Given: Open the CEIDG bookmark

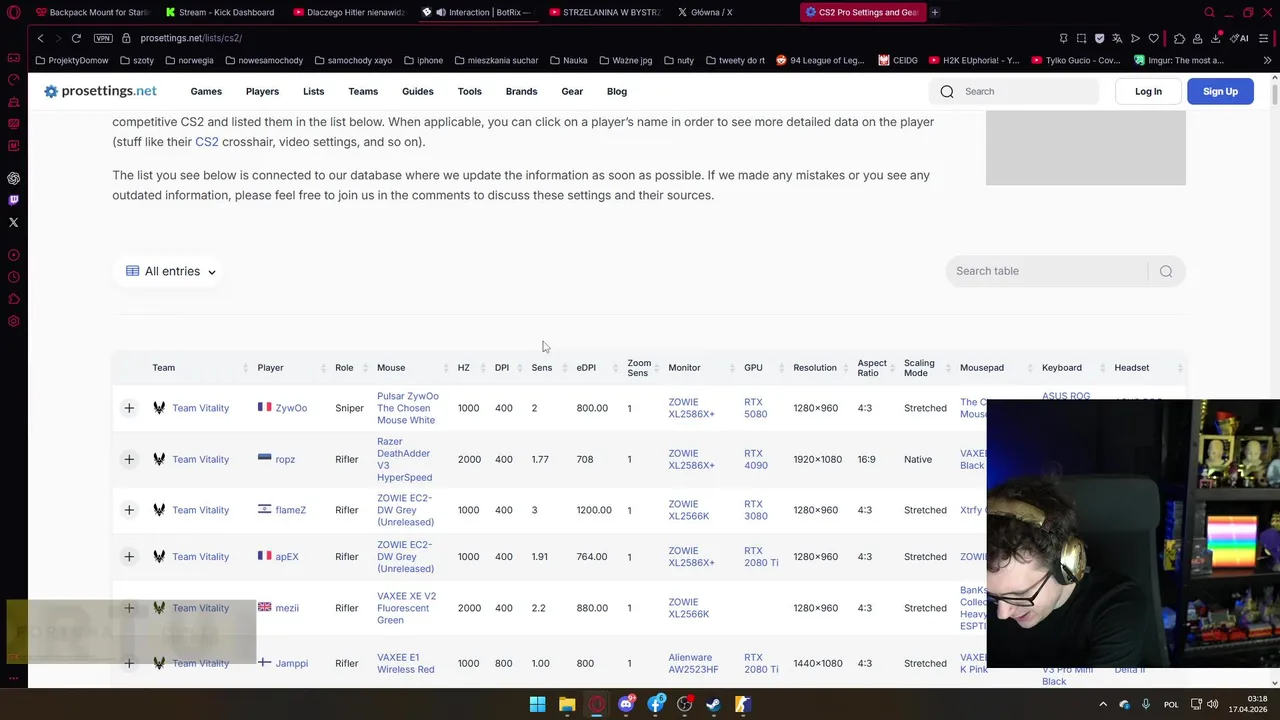Looking at the screenshot, I should tap(898, 60).
